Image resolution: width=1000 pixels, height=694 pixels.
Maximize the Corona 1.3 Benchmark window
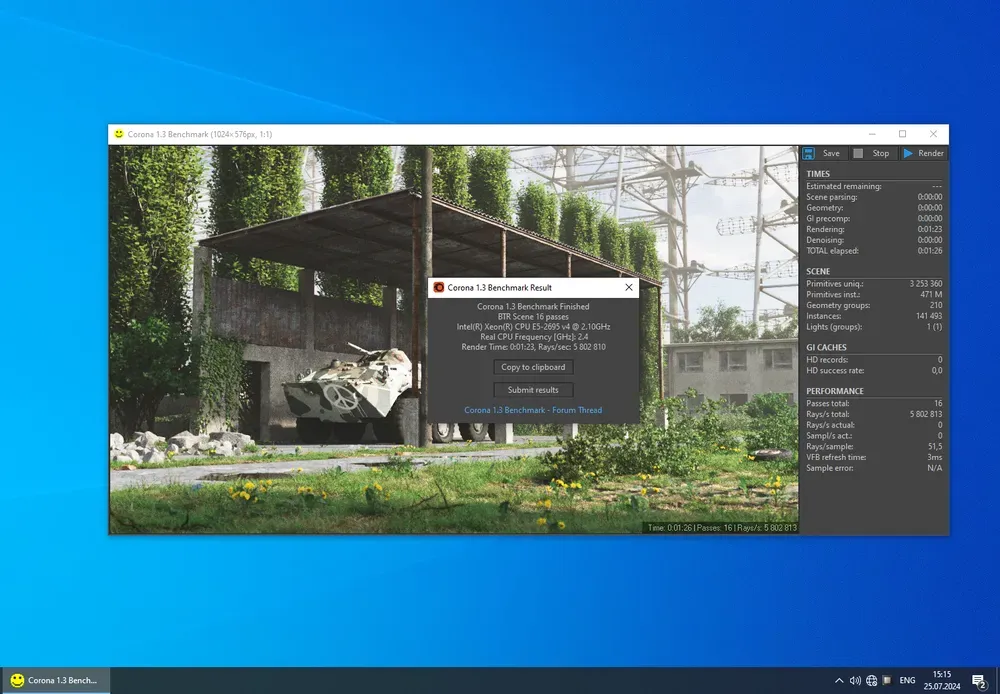(x=902, y=134)
